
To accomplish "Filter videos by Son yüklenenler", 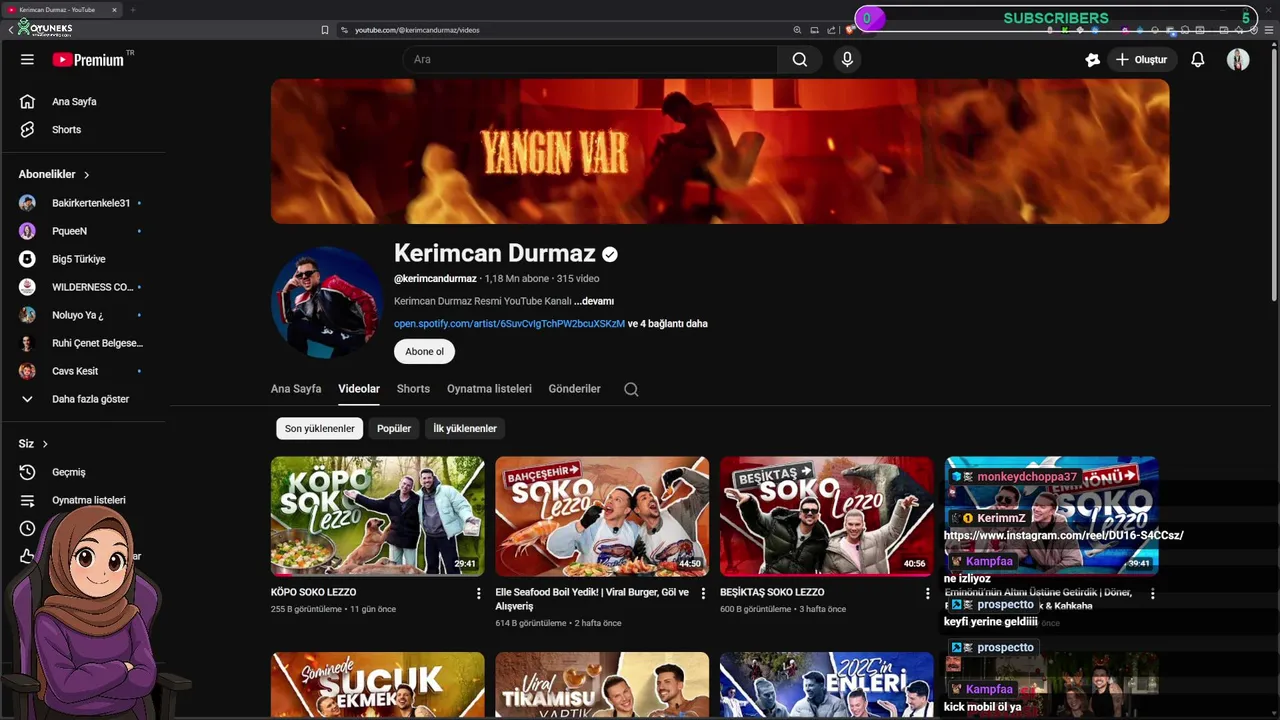I will point(320,429).
